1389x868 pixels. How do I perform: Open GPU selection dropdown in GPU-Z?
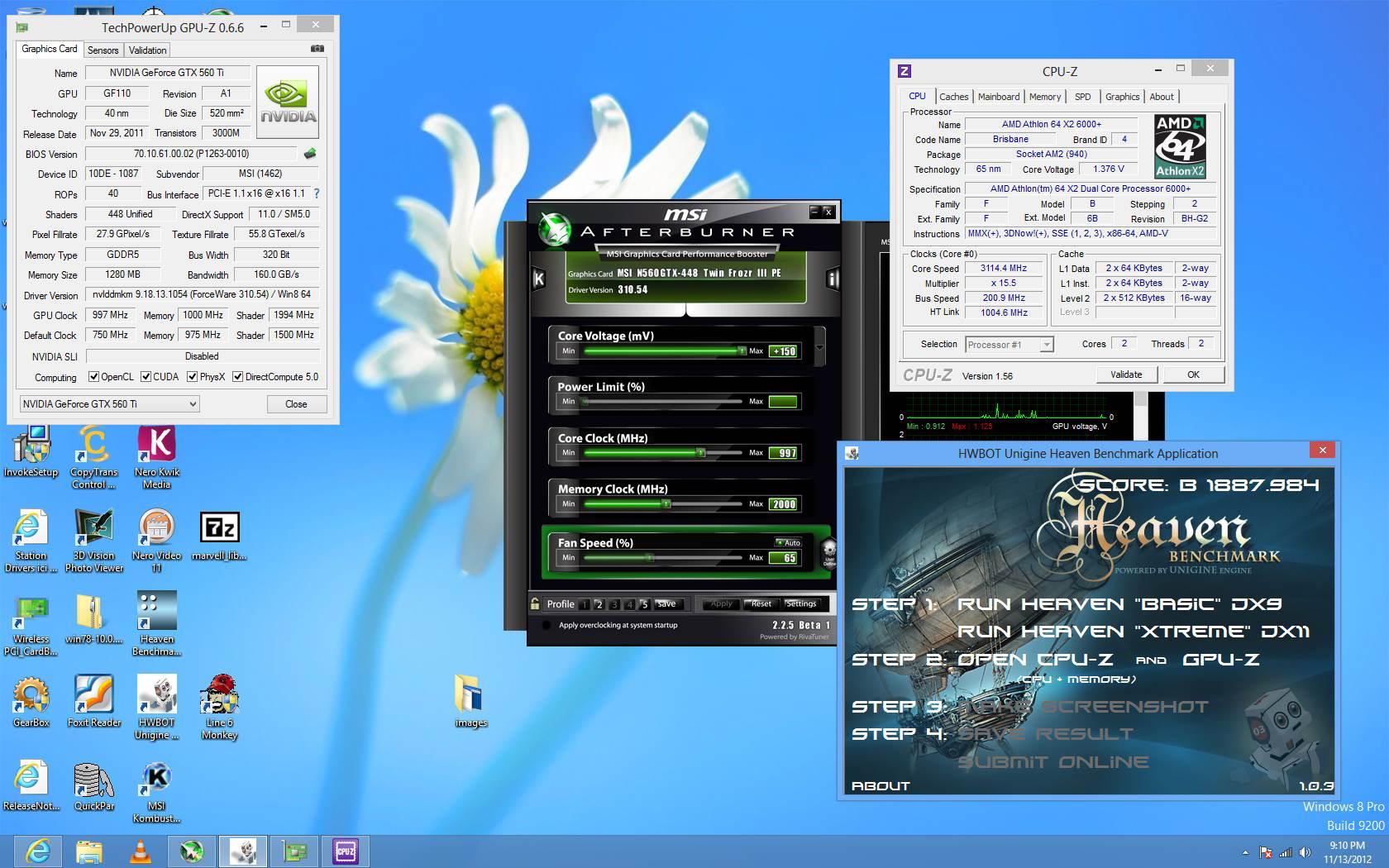(109, 404)
